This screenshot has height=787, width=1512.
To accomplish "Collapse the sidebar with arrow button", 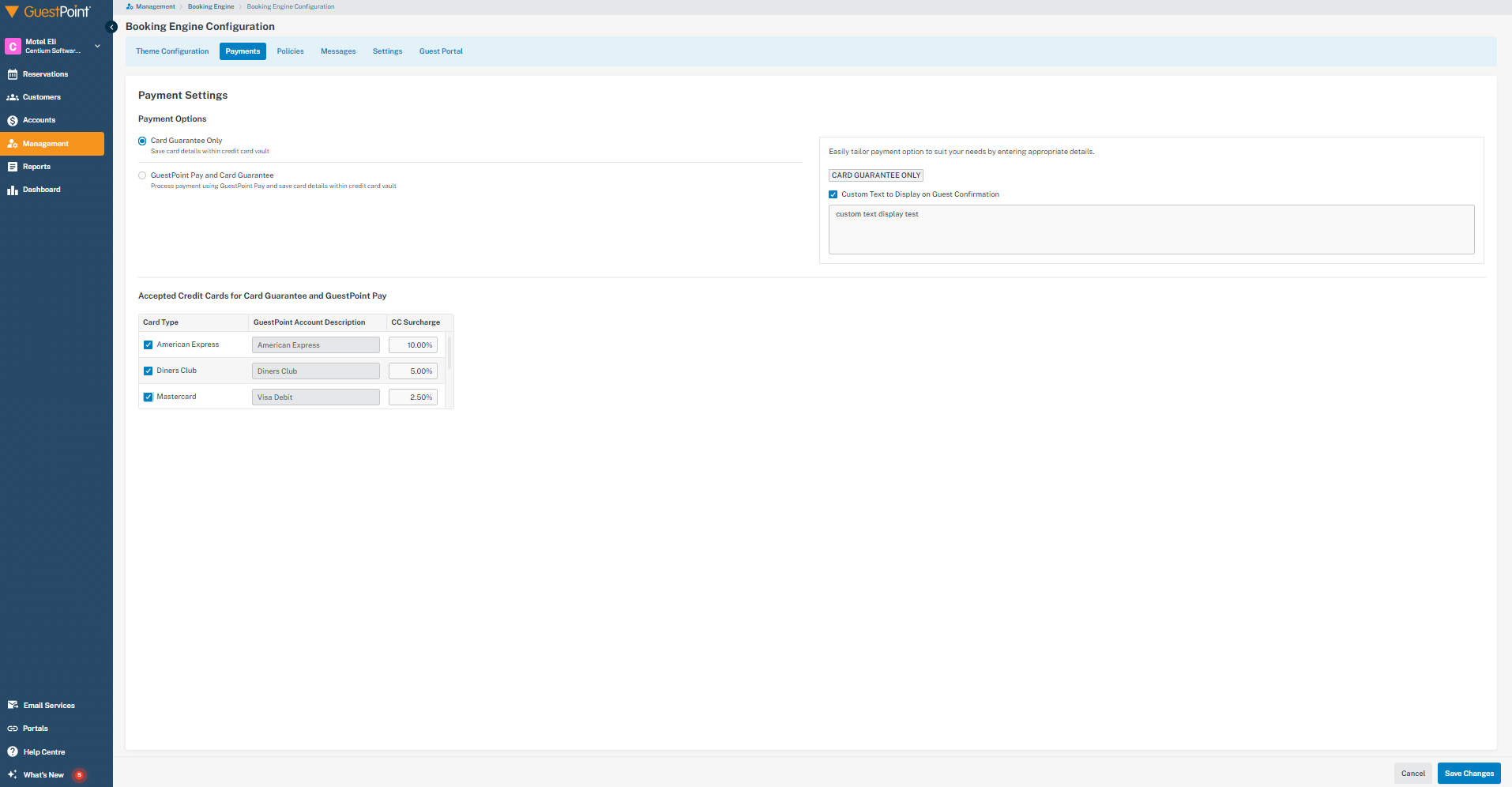I will pos(111,27).
